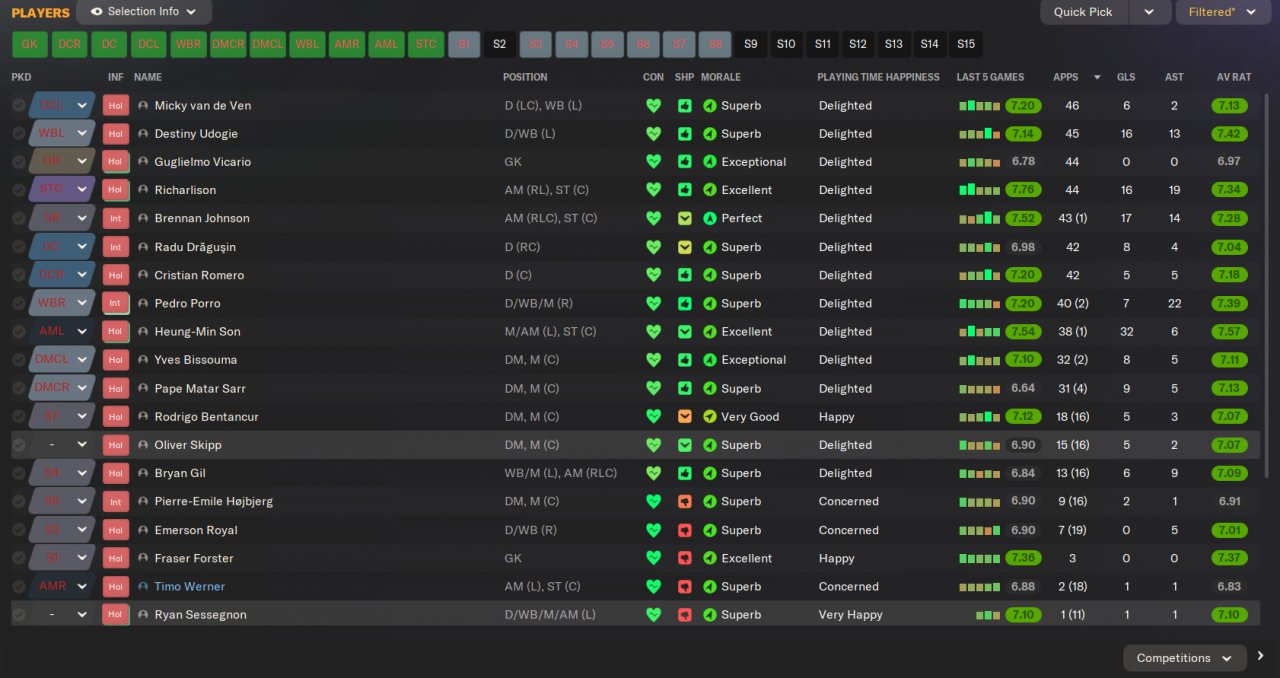Screen dimensions: 1280x678
Task: Toggle picked checkmark for Guglielmo Vicario
Action: 19,162
